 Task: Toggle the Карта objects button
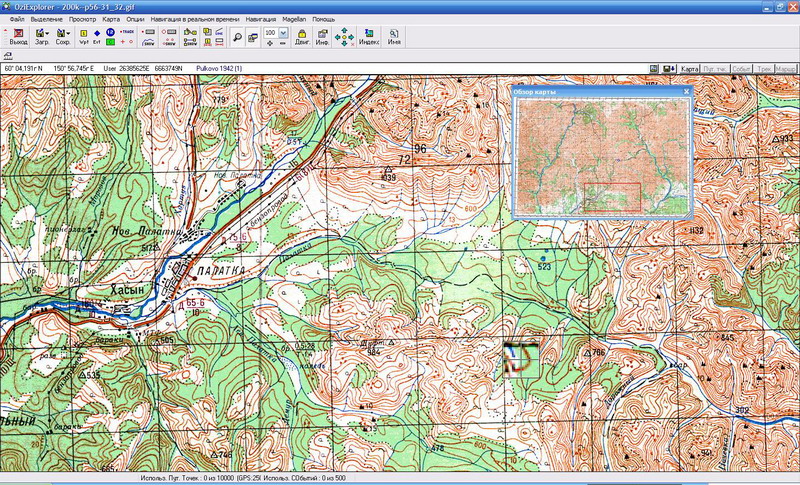pyautogui.click(x=688, y=68)
